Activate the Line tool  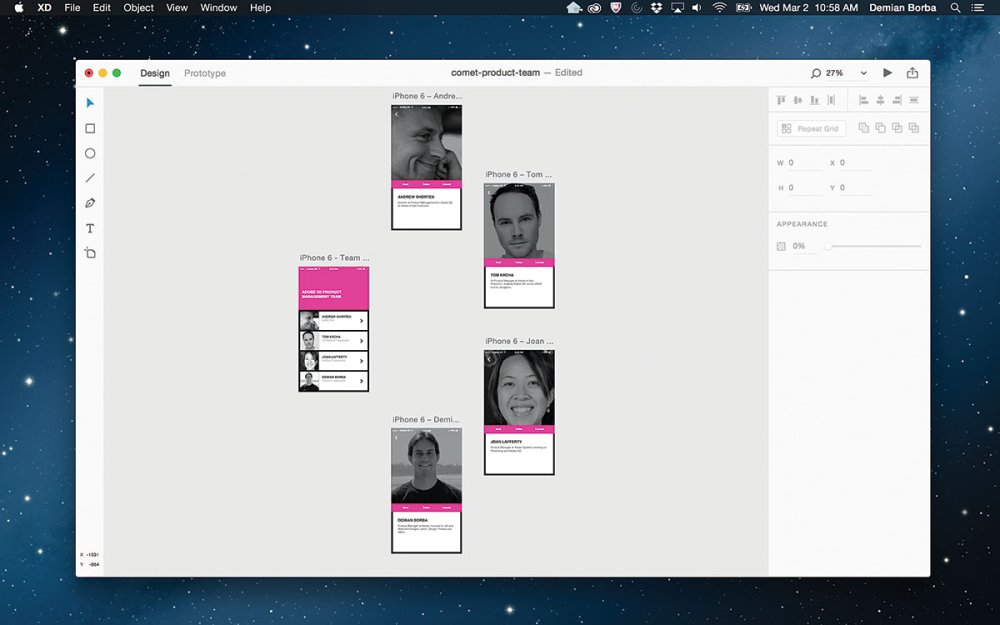(x=90, y=178)
